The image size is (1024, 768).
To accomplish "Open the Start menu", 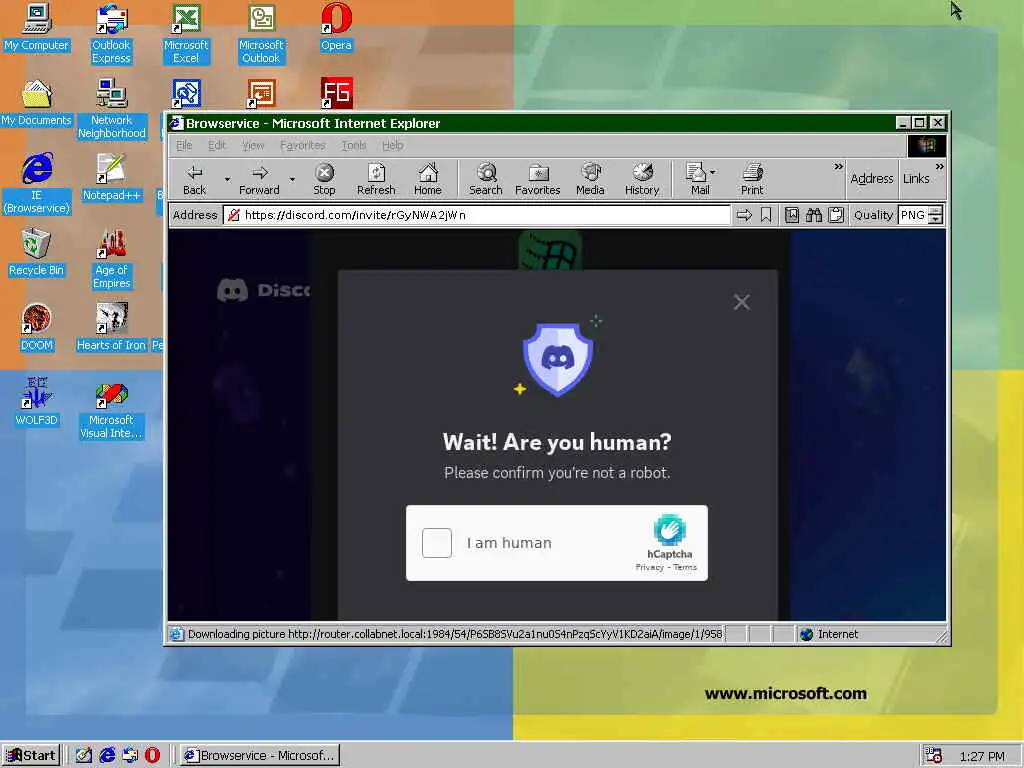I will click(31, 755).
